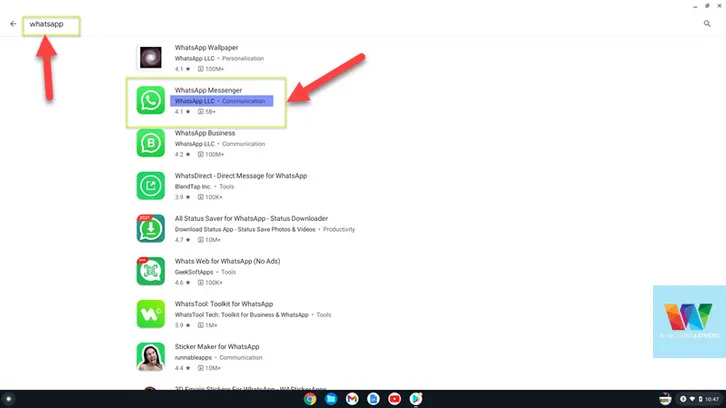Launch Chrome from the shelf
Viewport: 726px width, 408px height.
click(x=310, y=398)
